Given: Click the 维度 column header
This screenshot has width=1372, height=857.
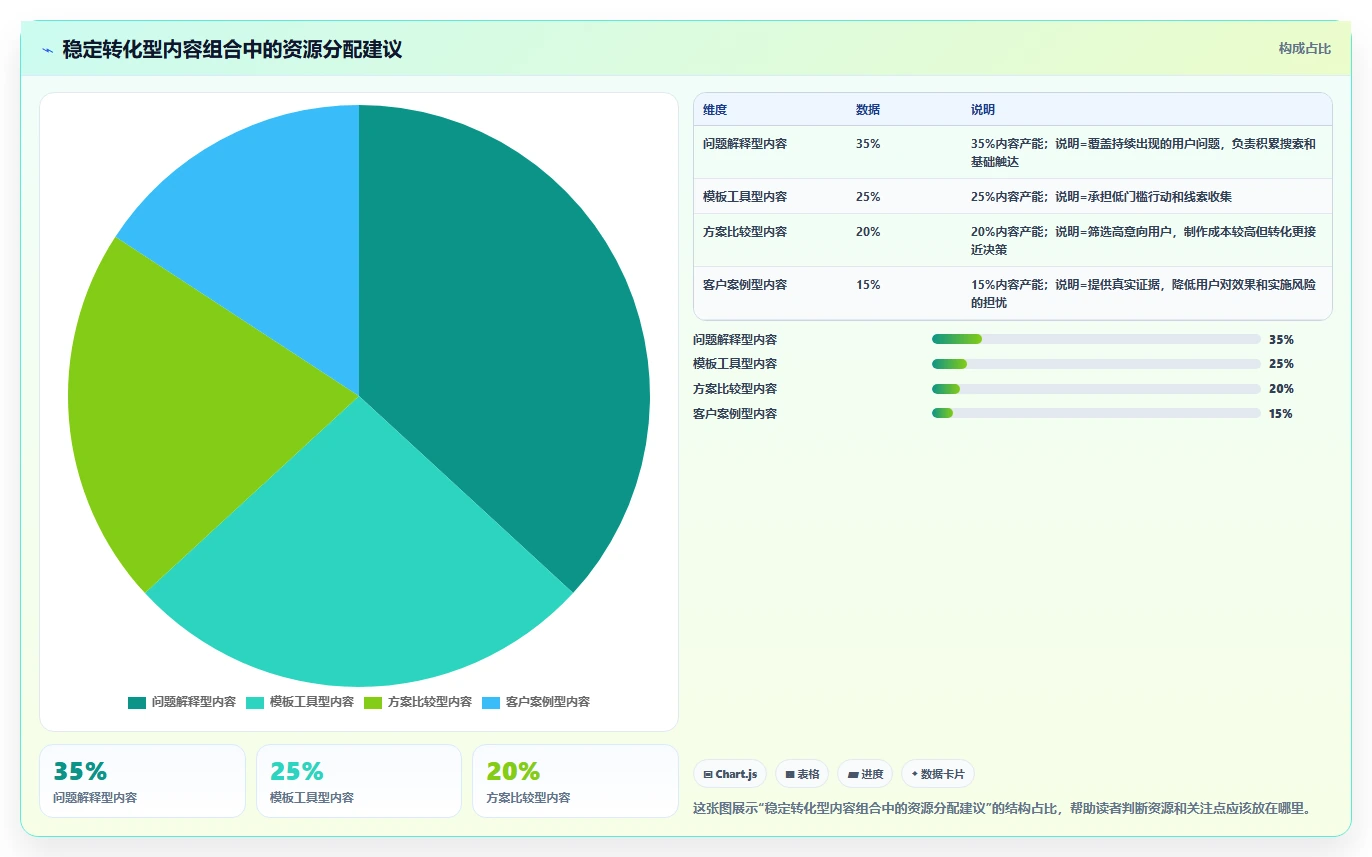Looking at the screenshot, I should click(x=715, y=110).
